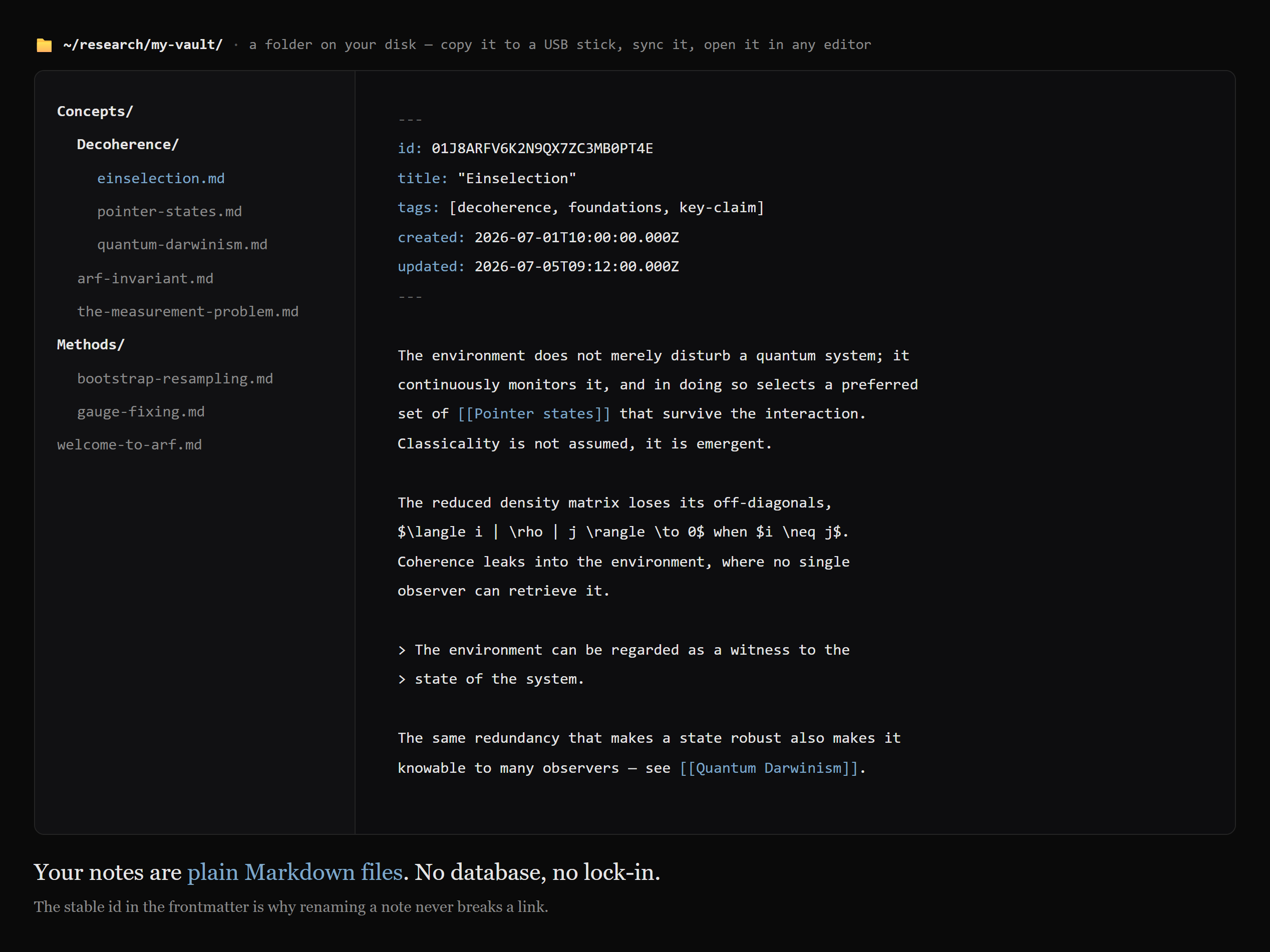Screen dimensions: 1270x952
Task: Open gauge-fixing.md file
Action: click(x=141, y=412)
